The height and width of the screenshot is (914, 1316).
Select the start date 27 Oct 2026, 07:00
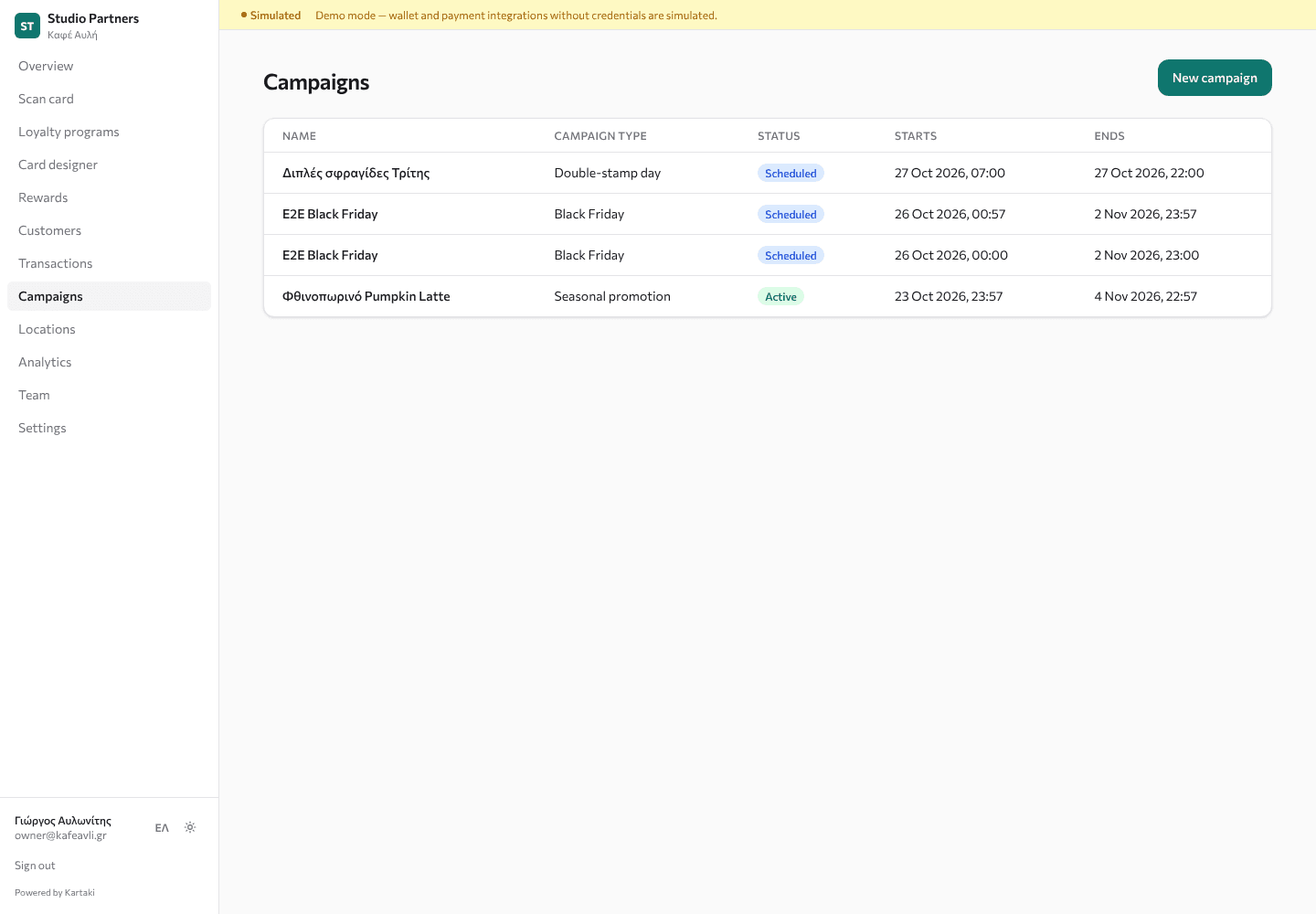[x=950, y=173]
